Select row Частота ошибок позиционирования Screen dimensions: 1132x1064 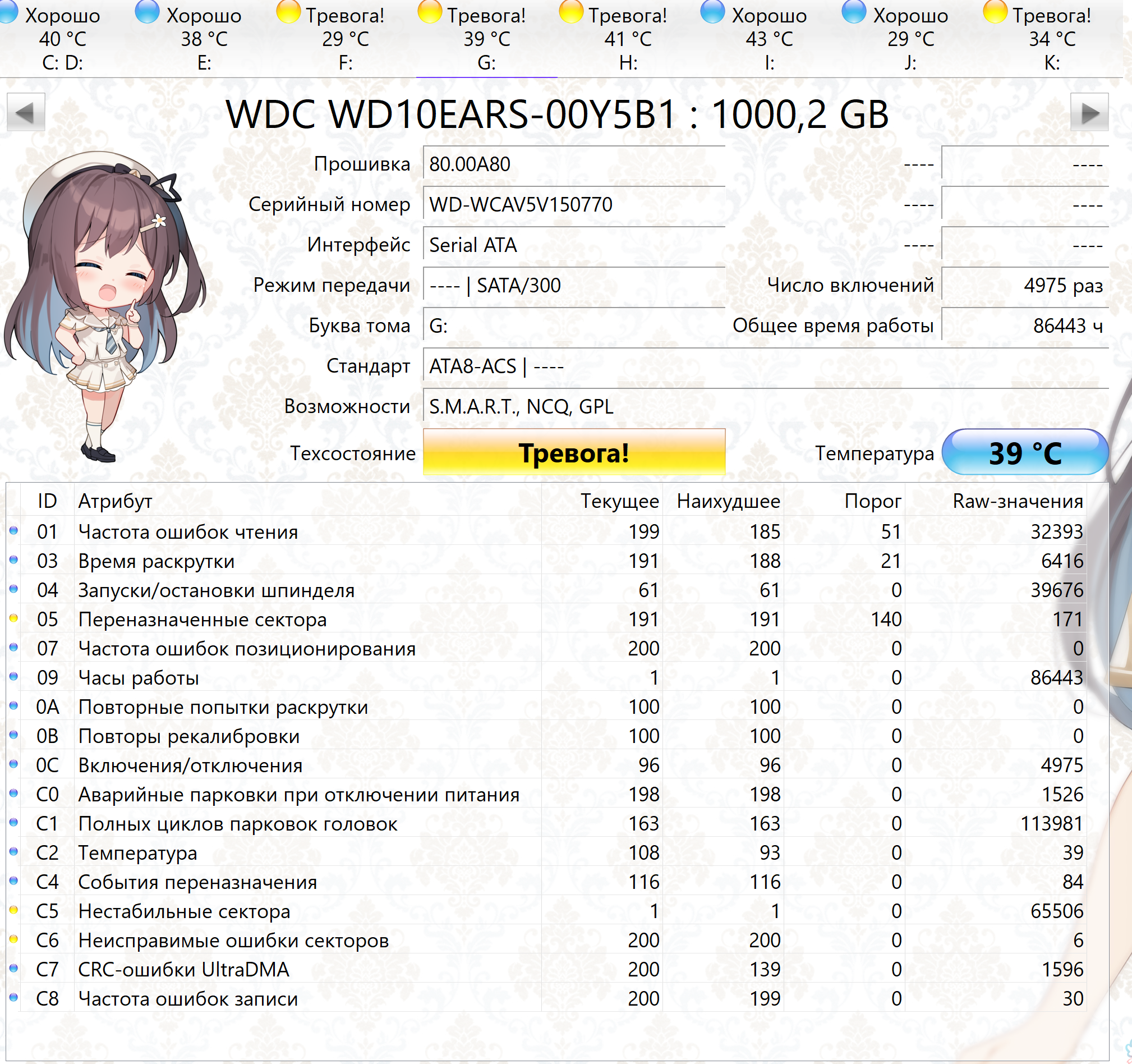[x=546, y=648]
